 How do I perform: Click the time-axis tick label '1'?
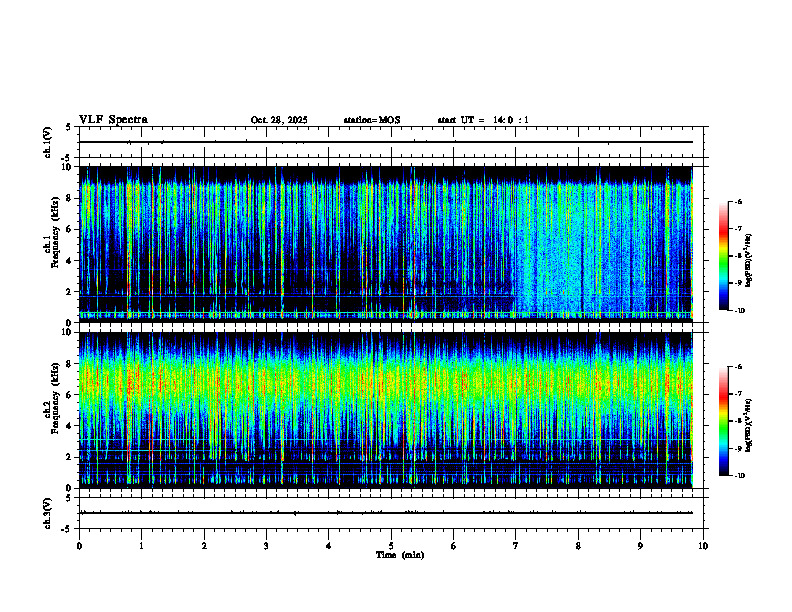pos(142,546)
